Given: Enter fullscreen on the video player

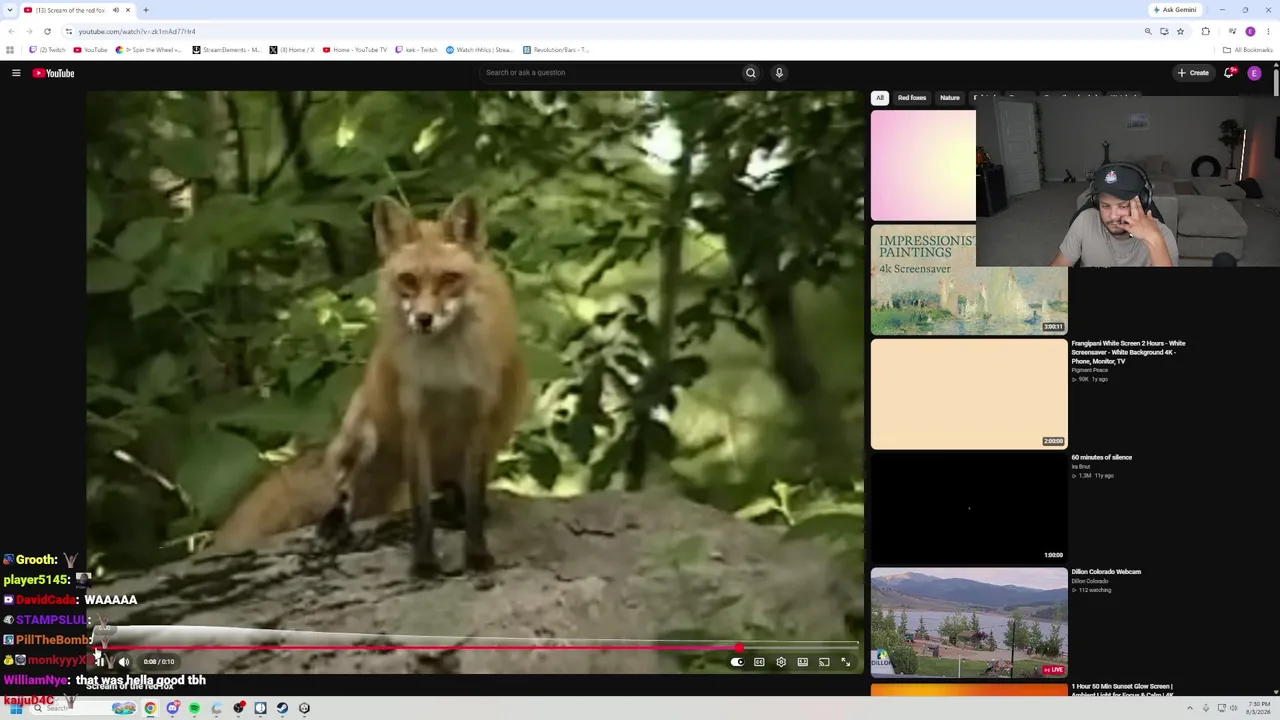Looking at the screenshot, I should coord(846,662).
